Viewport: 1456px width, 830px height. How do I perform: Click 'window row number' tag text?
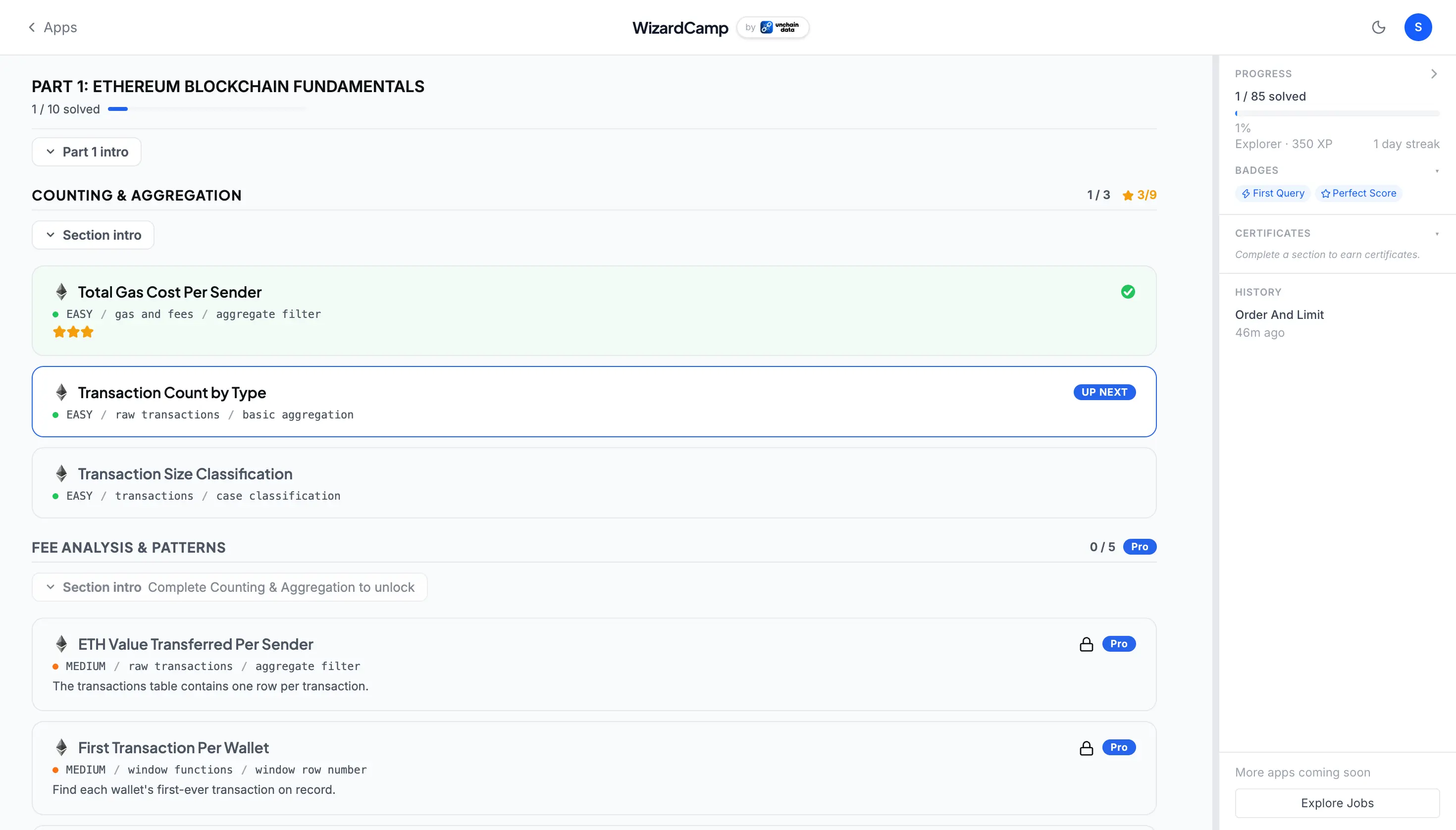311,770
